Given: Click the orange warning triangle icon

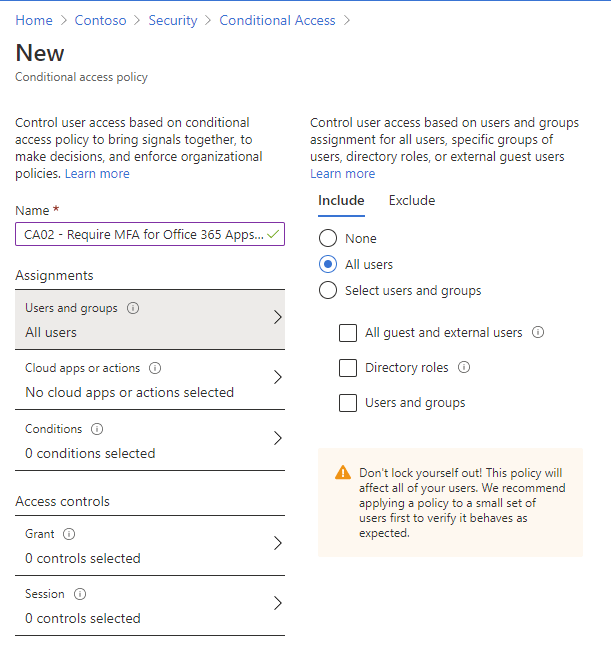Looking at the screenshot, I should 343,472.
